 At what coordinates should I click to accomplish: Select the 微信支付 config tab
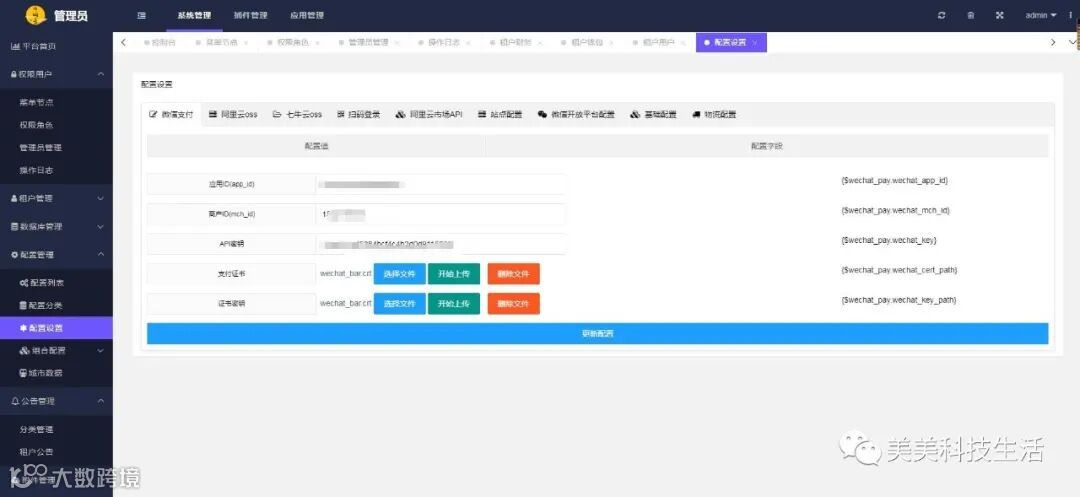[172, 114]
